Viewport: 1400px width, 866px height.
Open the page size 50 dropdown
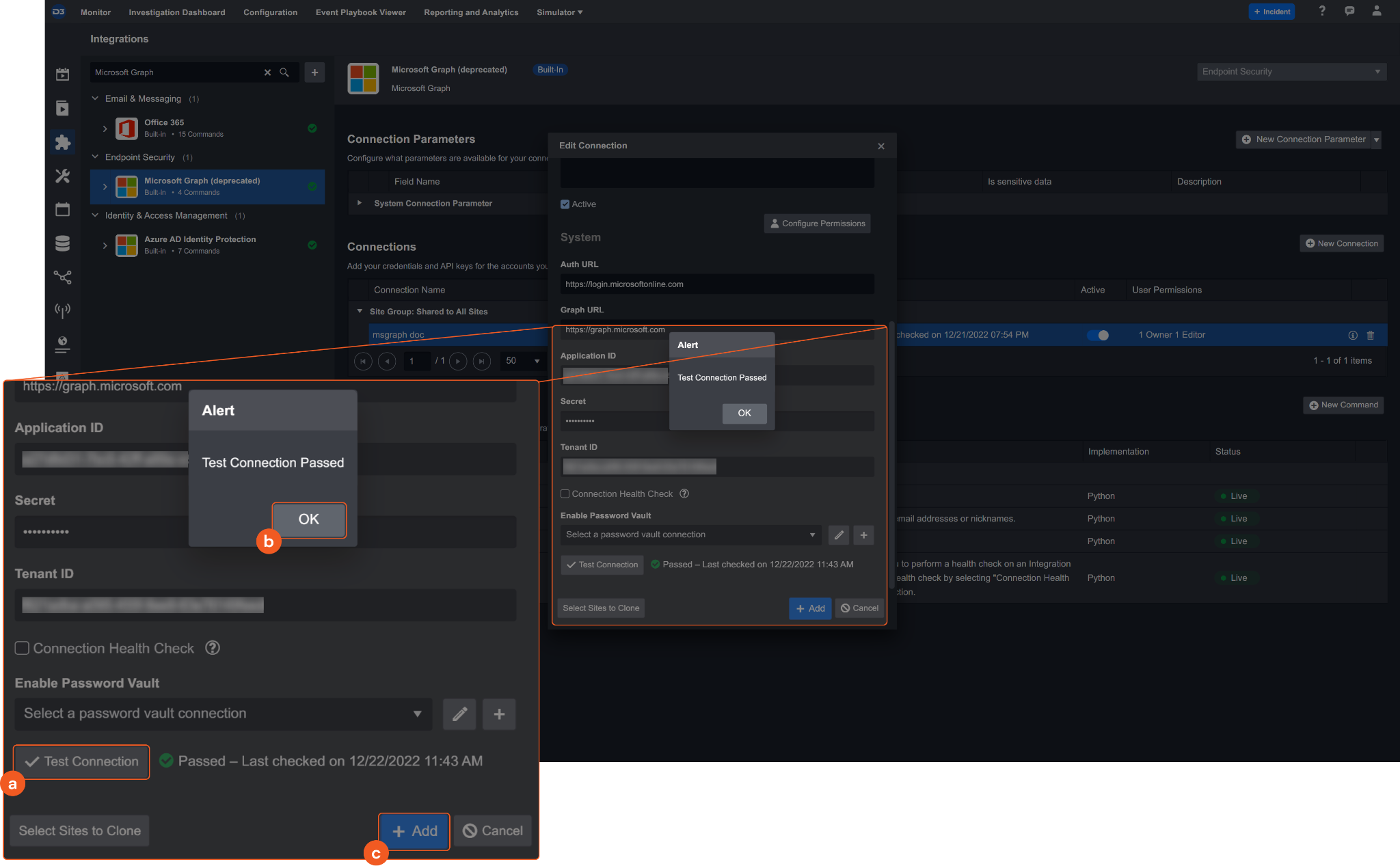[x=523, y=361]
